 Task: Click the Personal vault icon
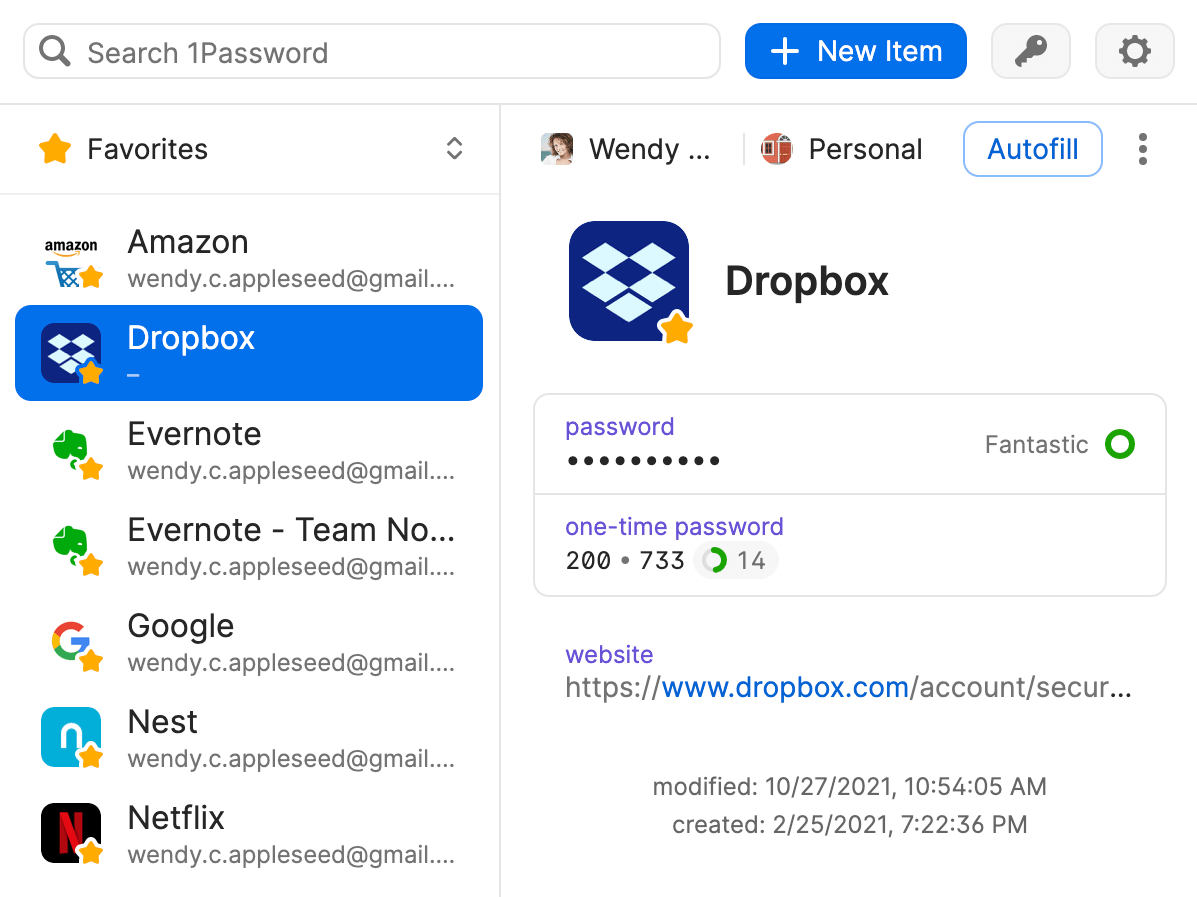click(x=776, y=149)
